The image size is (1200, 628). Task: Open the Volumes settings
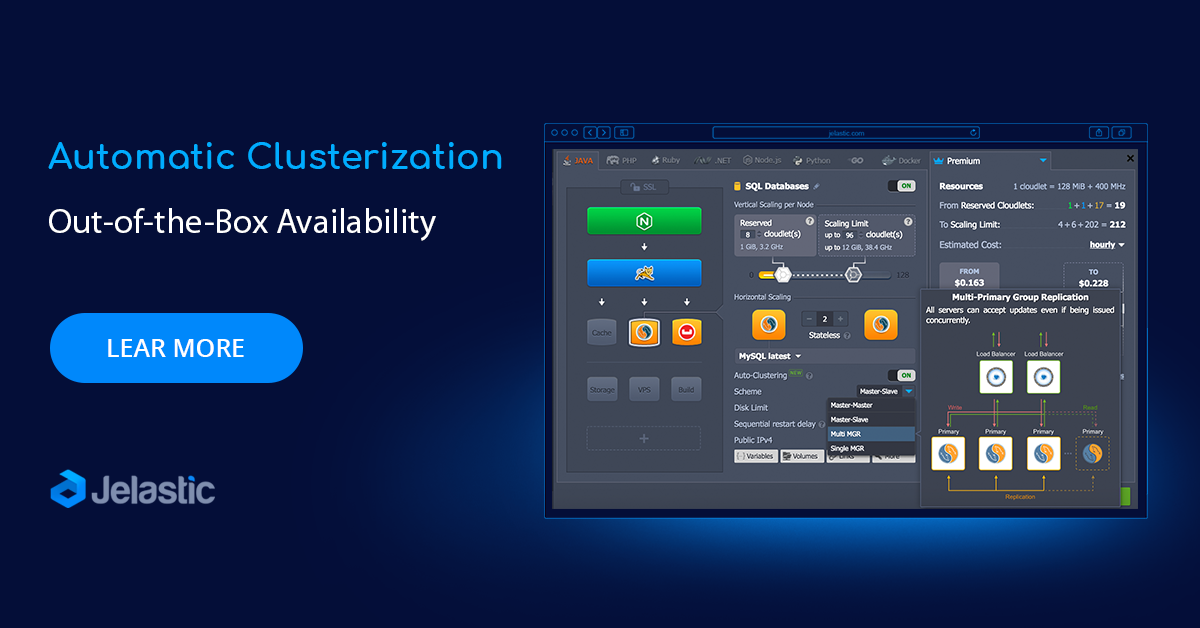pyautogui.click(x=802, y=456)
